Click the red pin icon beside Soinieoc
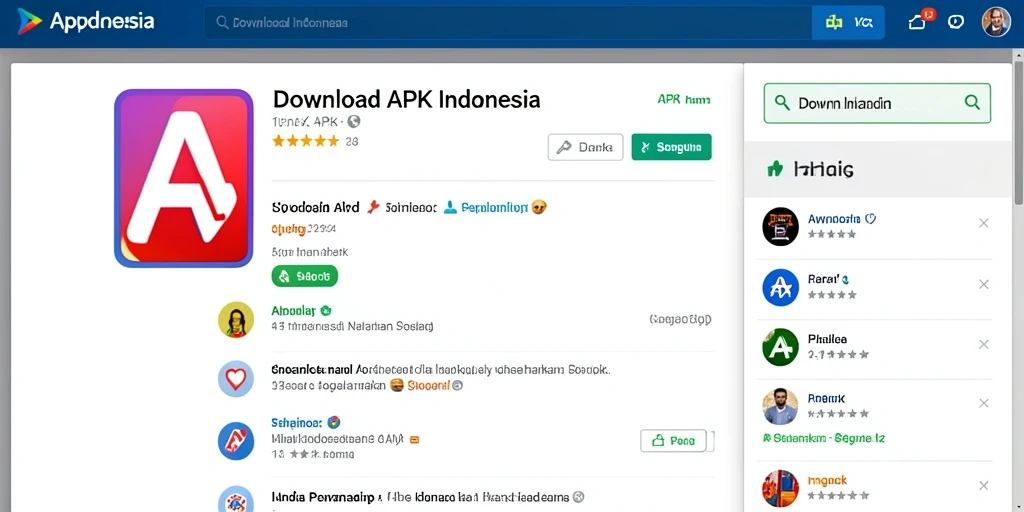The height and width of the screenshot is (512, 1024). pyautogui.click(x=373, y=207)
